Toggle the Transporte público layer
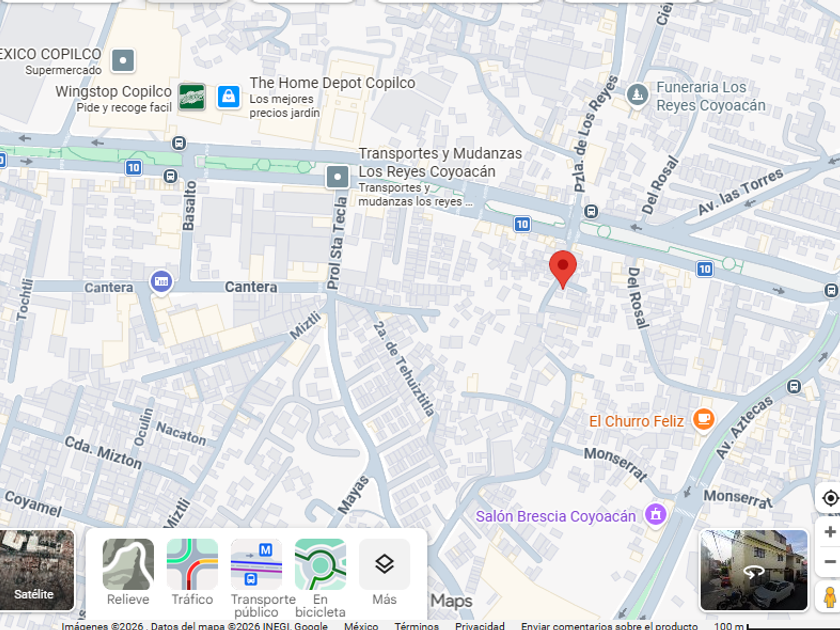Viewport: 840px width, 630px height. pos(257,579)
